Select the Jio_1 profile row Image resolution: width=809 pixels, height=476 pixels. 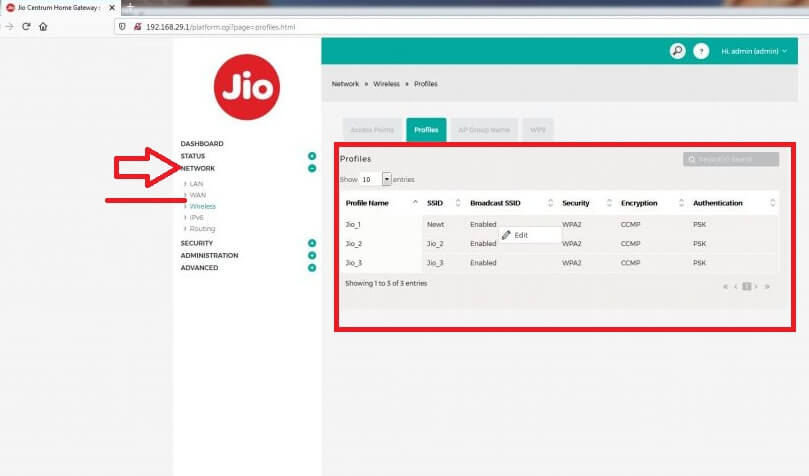pos(559,224)
